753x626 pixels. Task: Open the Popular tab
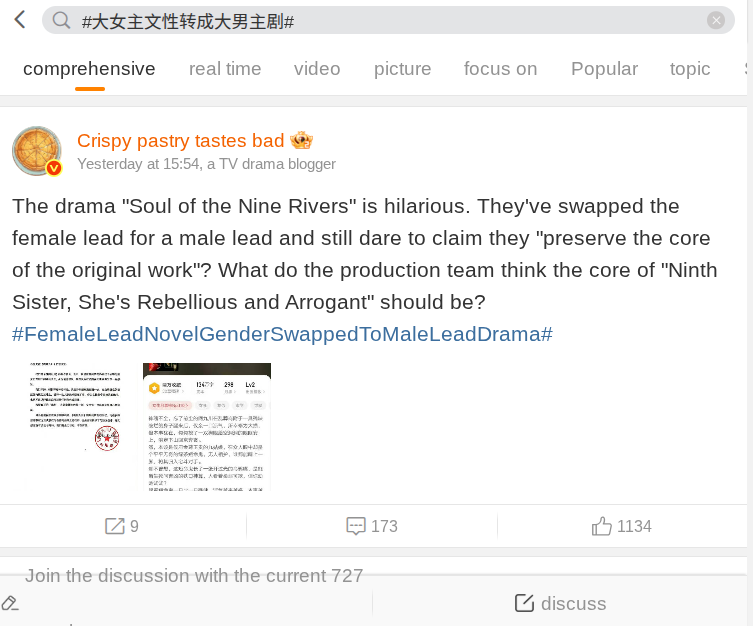[604, 69]
